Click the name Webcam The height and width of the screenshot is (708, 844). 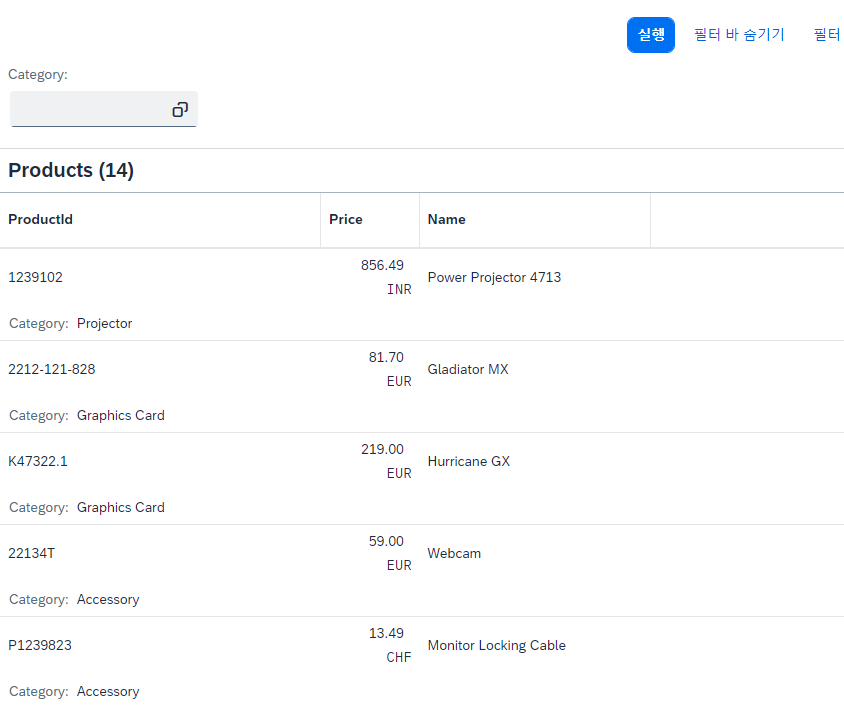point(454,553)
